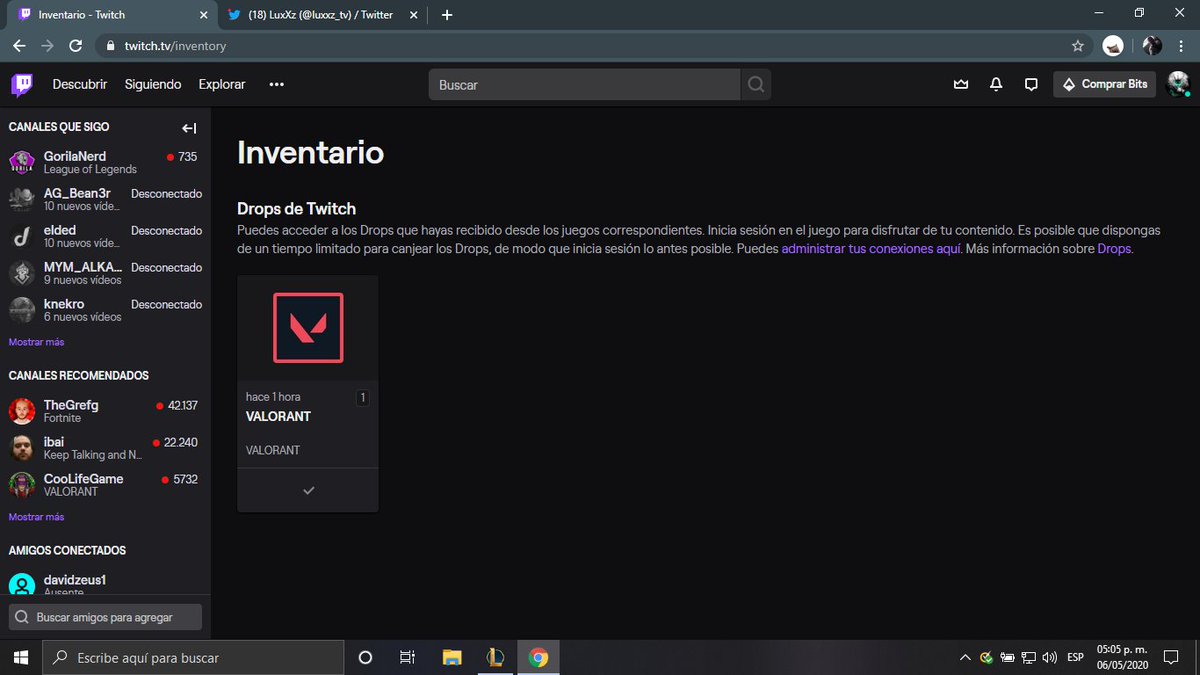Open knekro channel

105,310
